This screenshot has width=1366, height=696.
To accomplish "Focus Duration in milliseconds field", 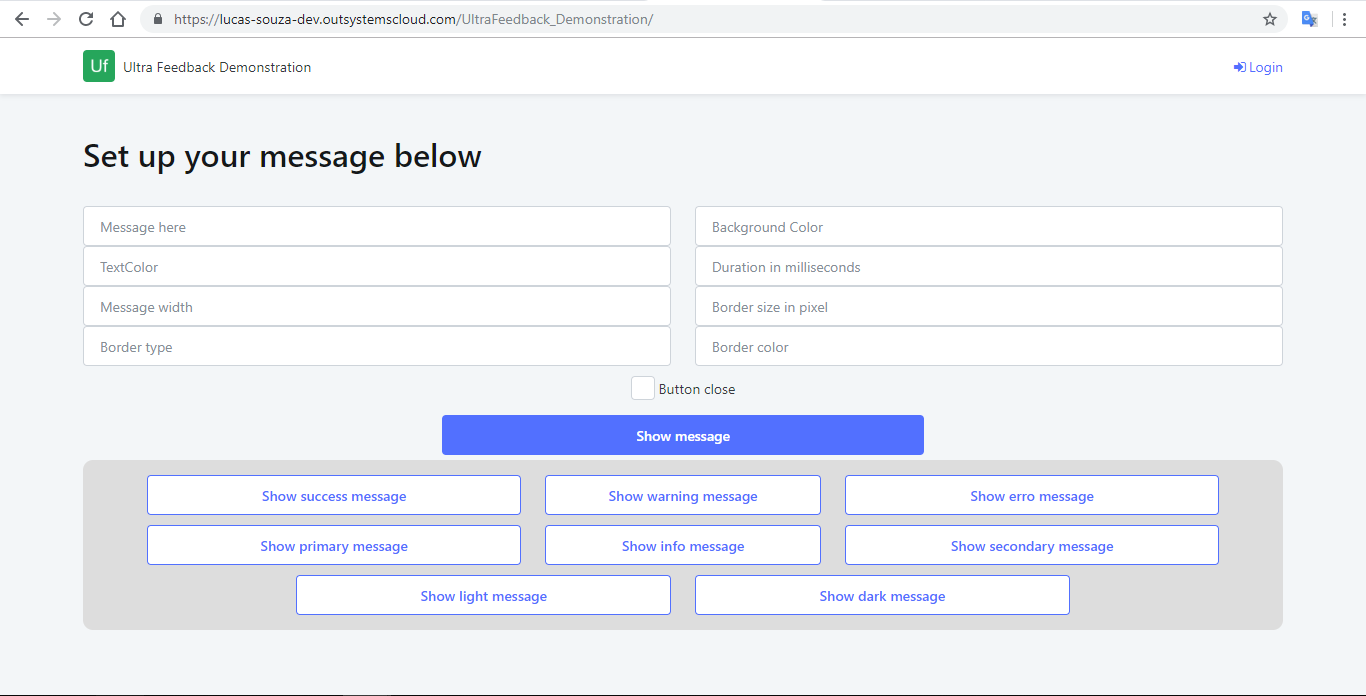I will tap(989, 266).
